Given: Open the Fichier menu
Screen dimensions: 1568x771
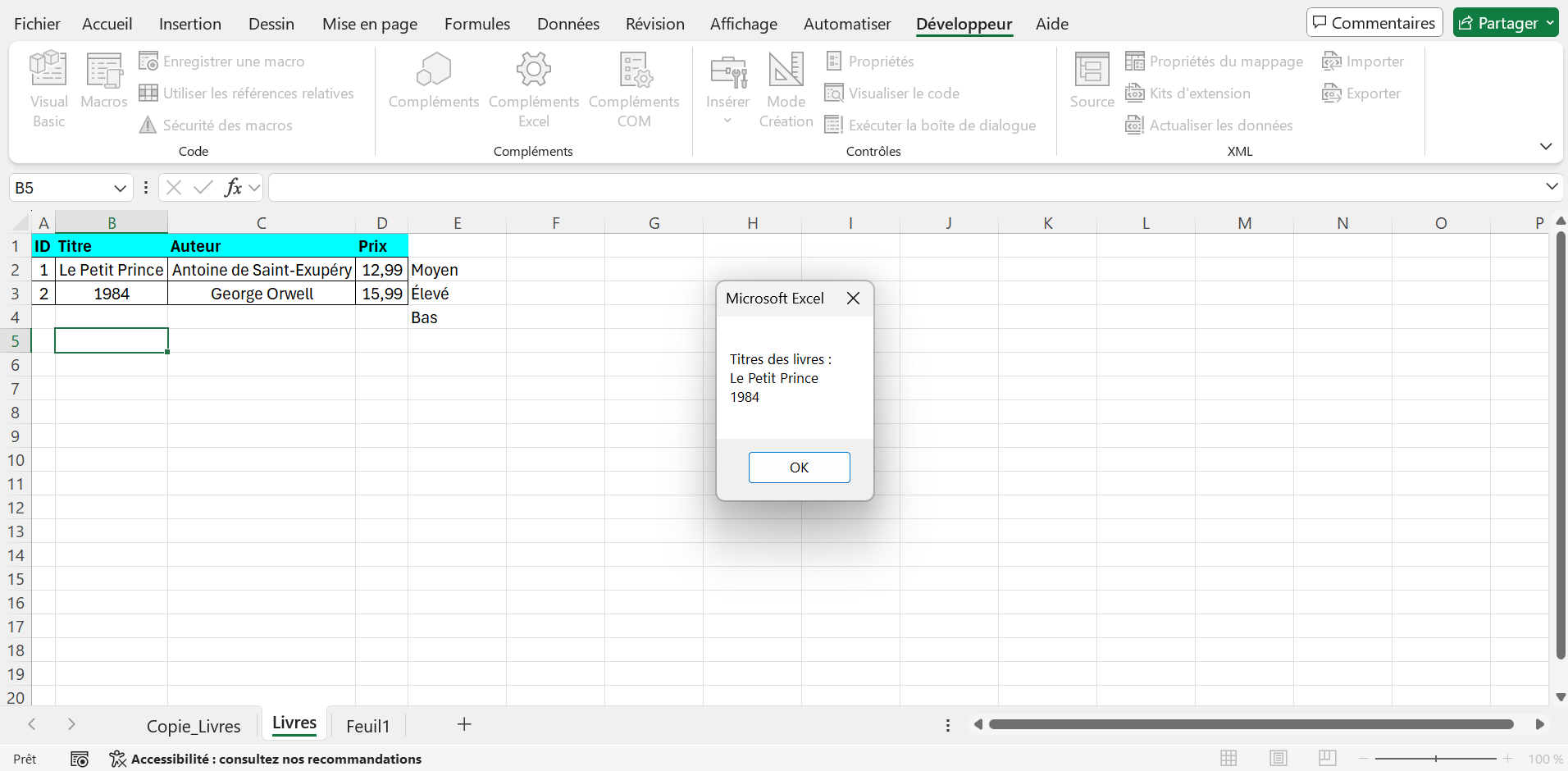Looking at the screenshot, I should pos(37,24).
